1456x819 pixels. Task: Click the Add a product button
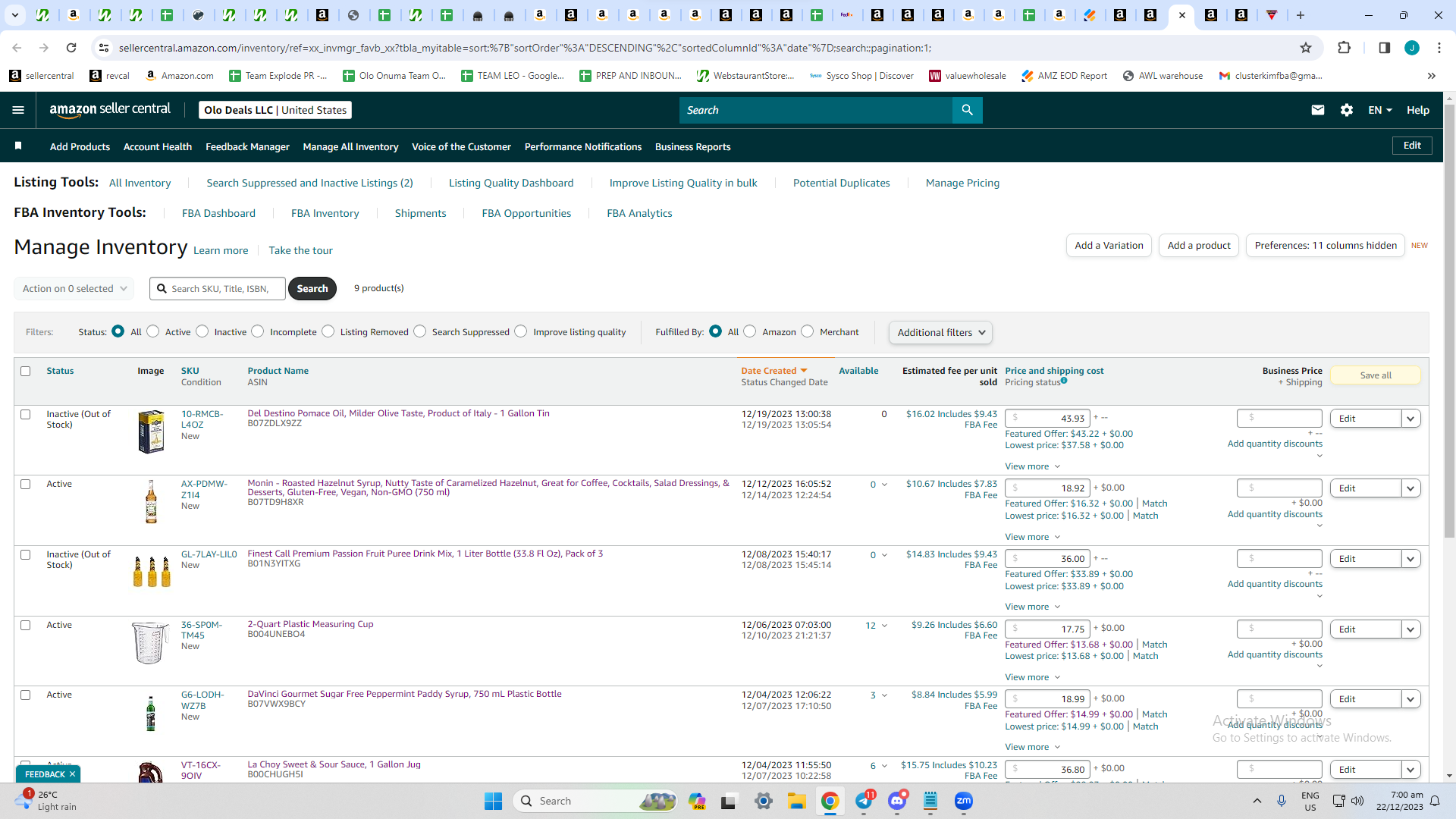coord(1199,245)
